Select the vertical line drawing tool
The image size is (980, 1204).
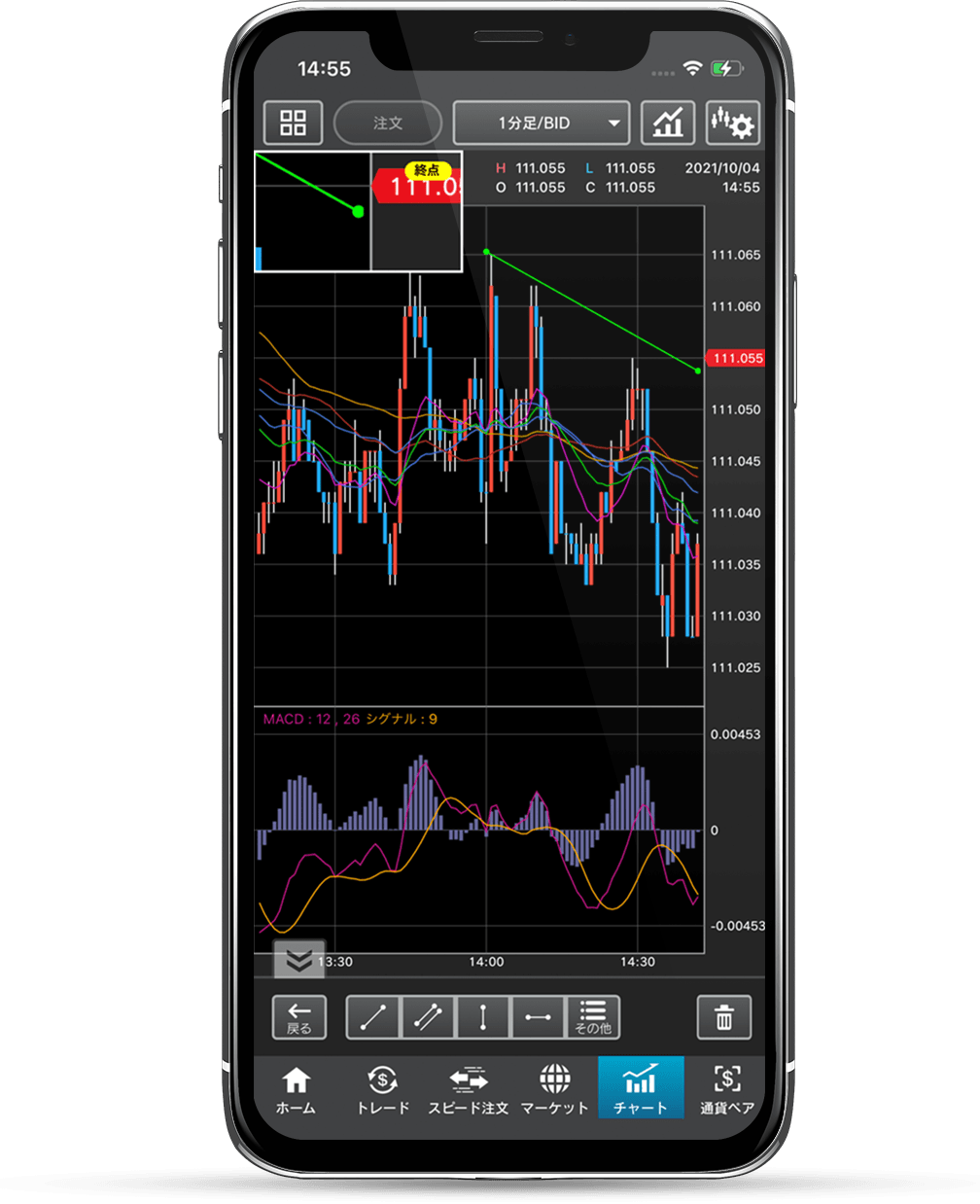[483, 1017]
